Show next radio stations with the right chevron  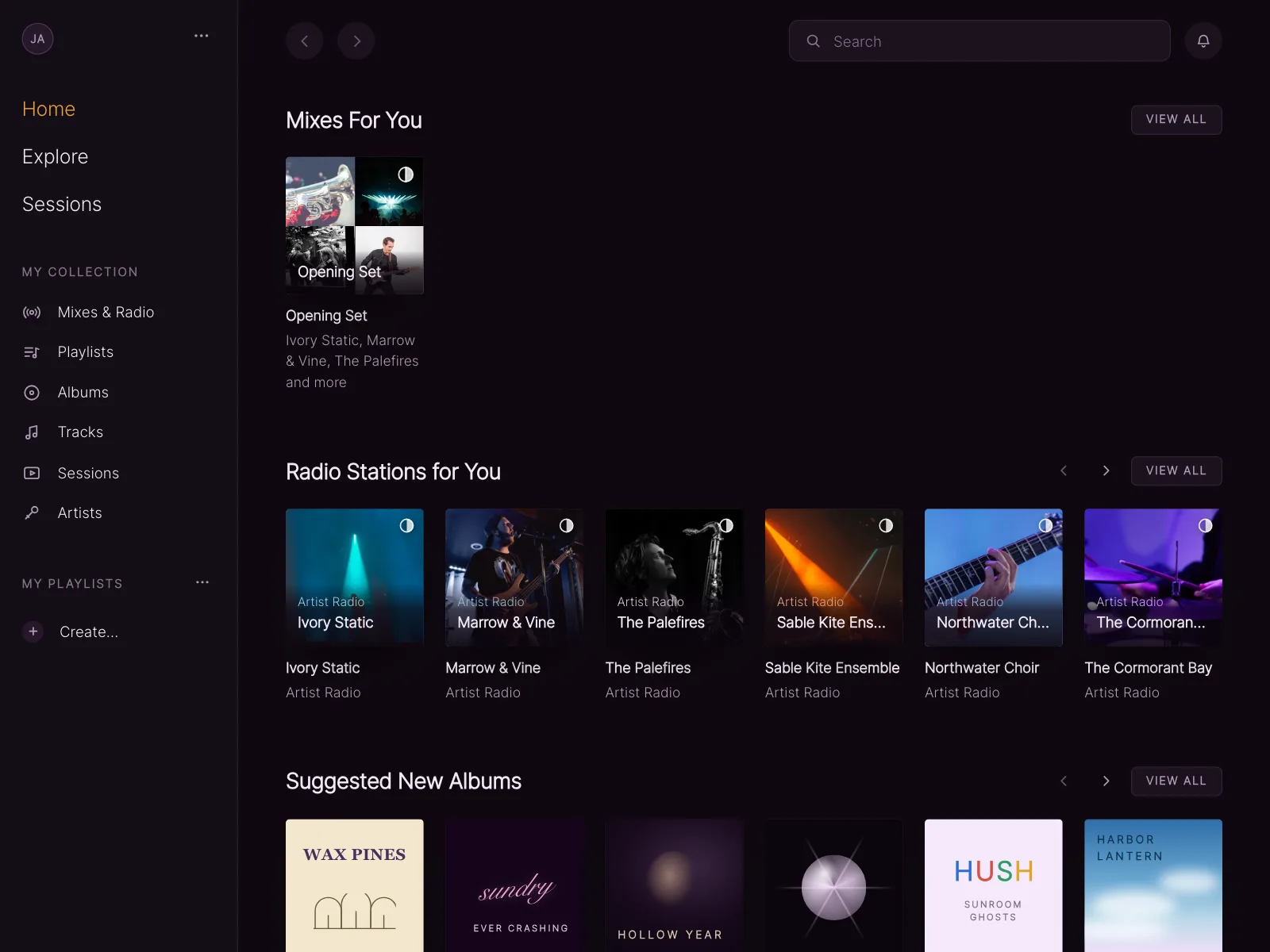pos(1106,470)
